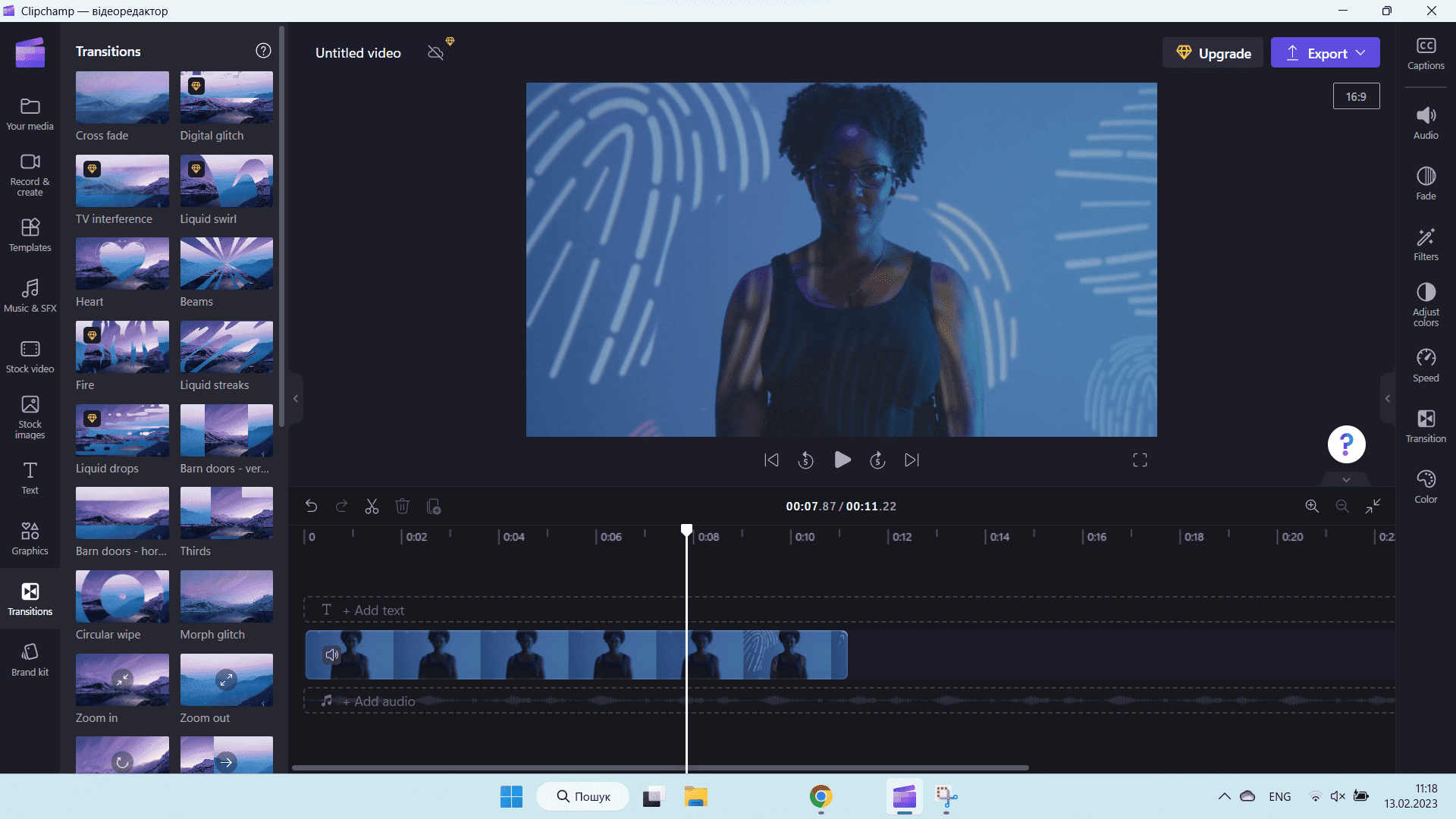Open the Filters panel
The image size is (1456, 819).
pos(1425,246)
